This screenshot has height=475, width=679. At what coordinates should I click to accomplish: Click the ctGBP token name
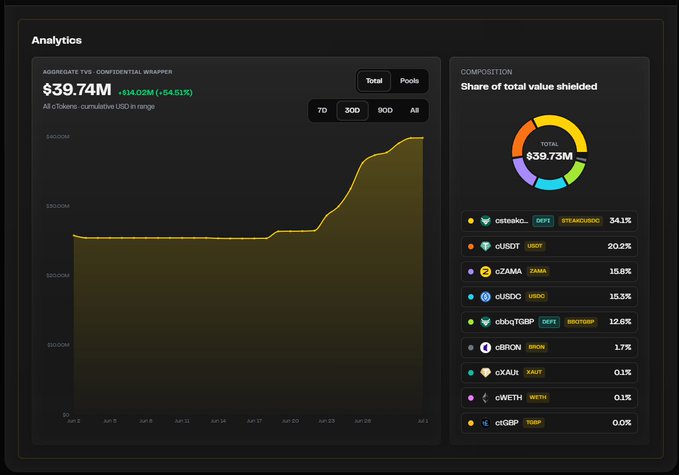tap(507, 423)
